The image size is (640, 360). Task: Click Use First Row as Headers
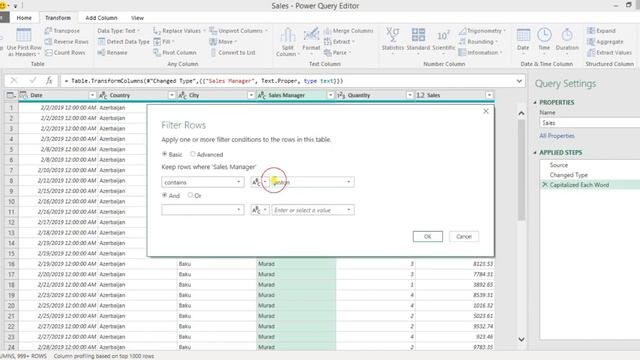(x=24, y=42)
